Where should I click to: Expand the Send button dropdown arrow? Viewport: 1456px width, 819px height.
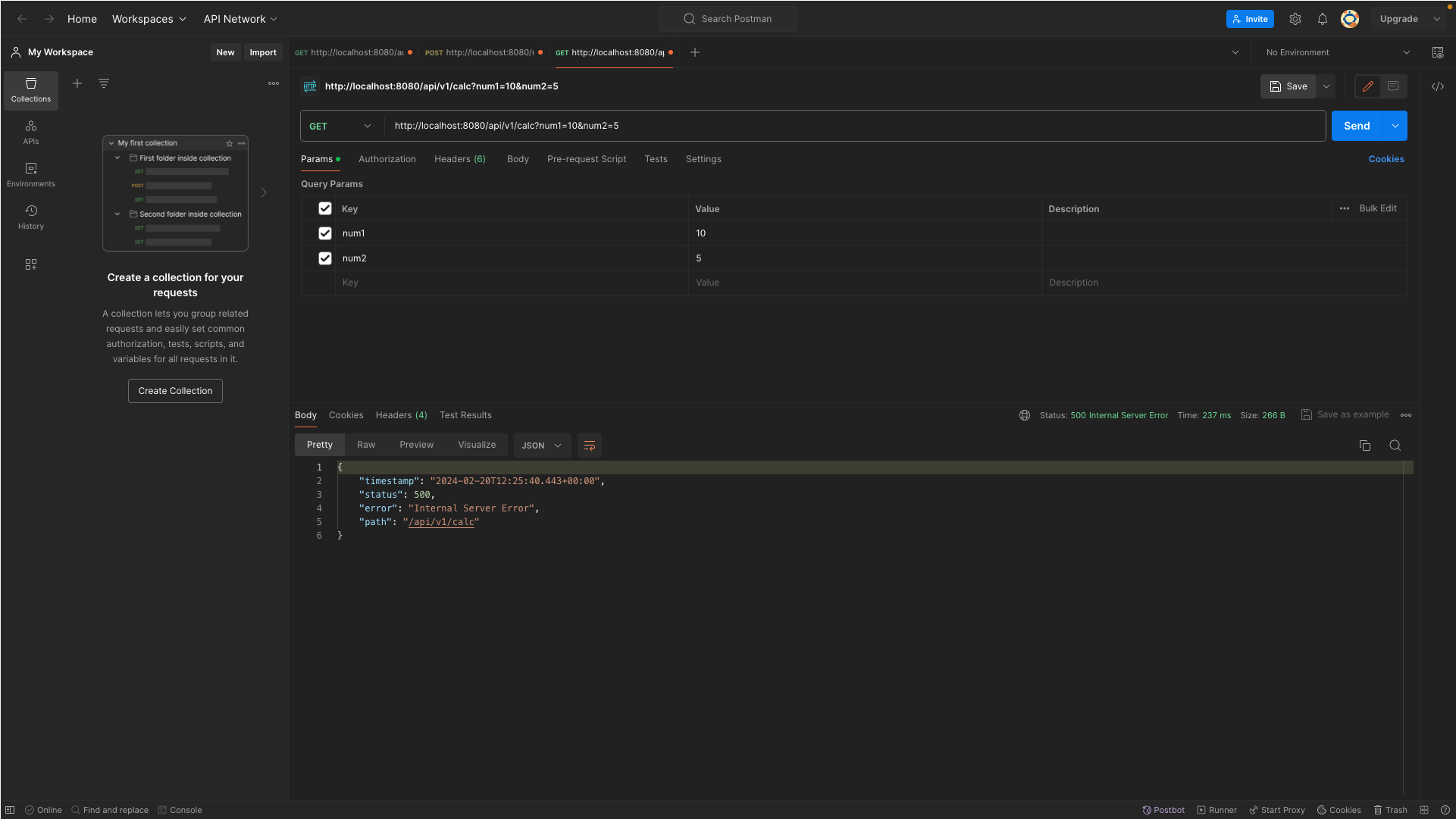tap(1395, 126)
